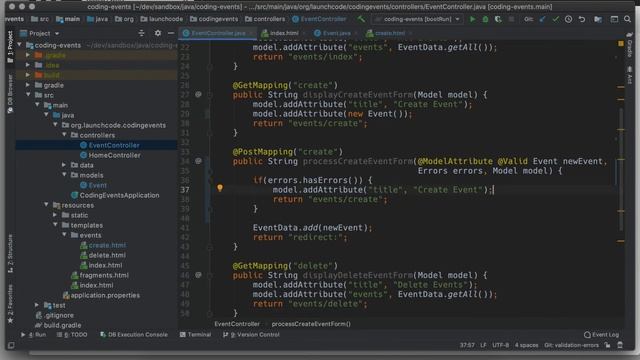Show Git history clock icon
This screenshot has width=640, height=360.
coord(568,19)
